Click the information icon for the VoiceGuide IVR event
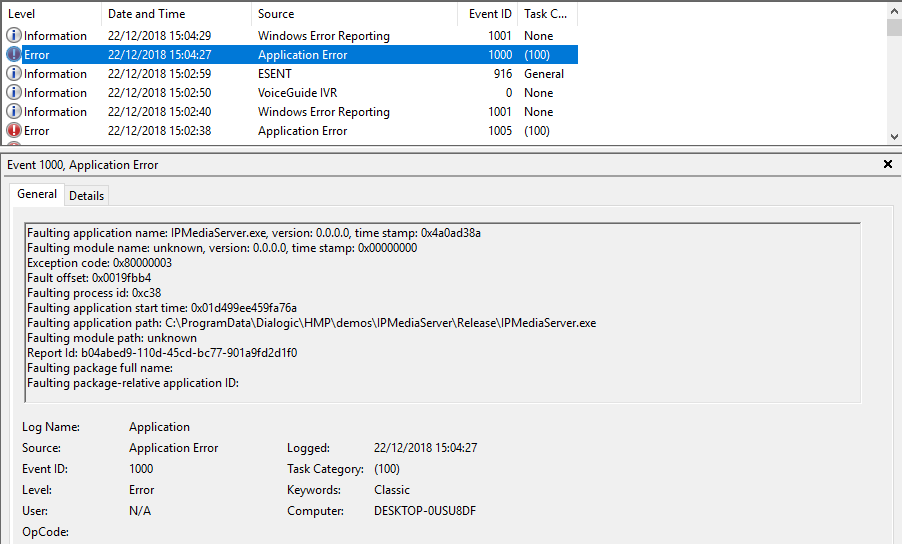 coord(14,93)
